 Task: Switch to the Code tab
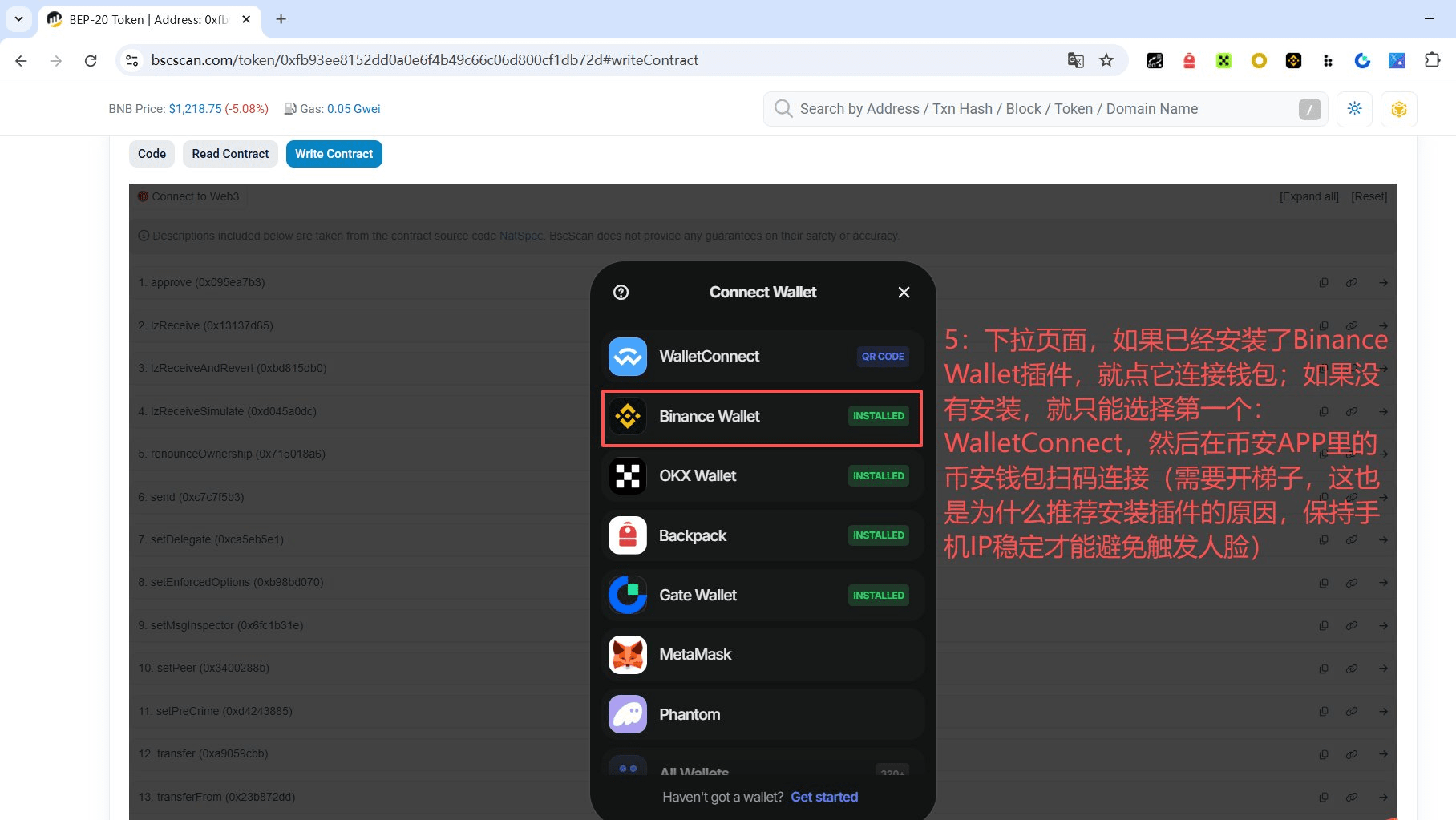point(152,154)
